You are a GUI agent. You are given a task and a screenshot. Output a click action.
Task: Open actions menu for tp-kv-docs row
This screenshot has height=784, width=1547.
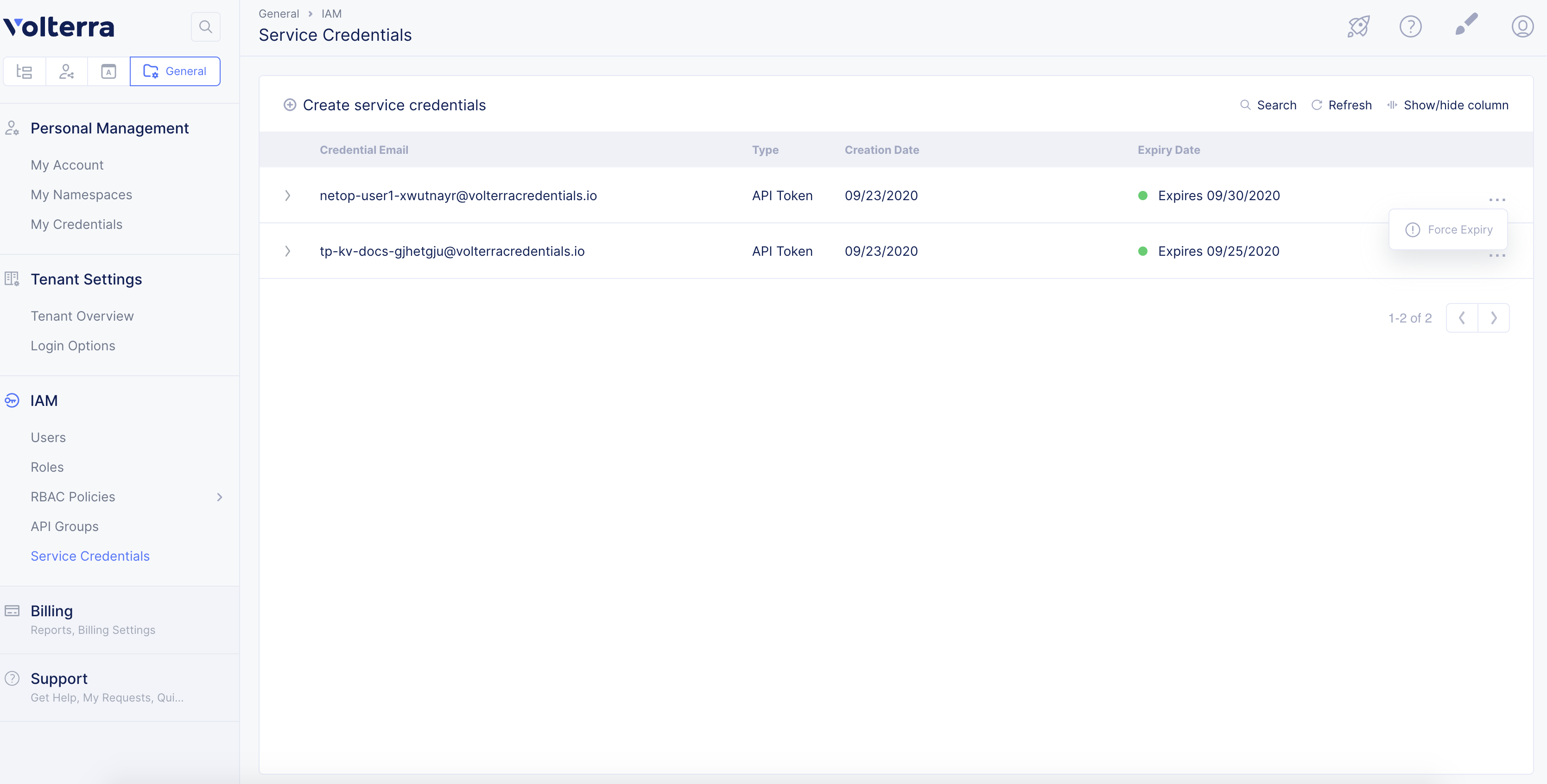coord(1497,255)
